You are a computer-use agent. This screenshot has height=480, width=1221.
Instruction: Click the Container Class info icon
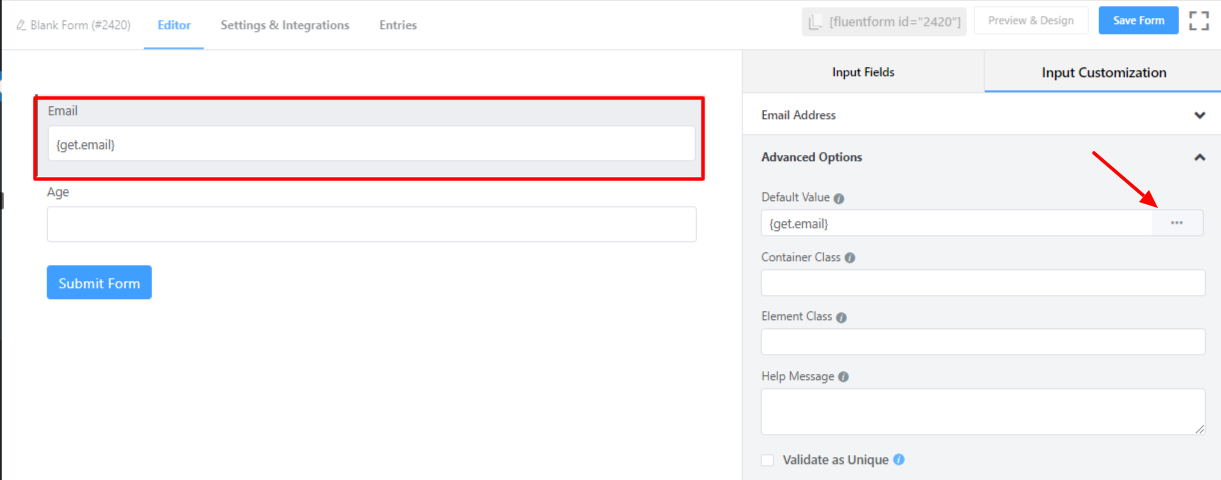coord(850,257)
